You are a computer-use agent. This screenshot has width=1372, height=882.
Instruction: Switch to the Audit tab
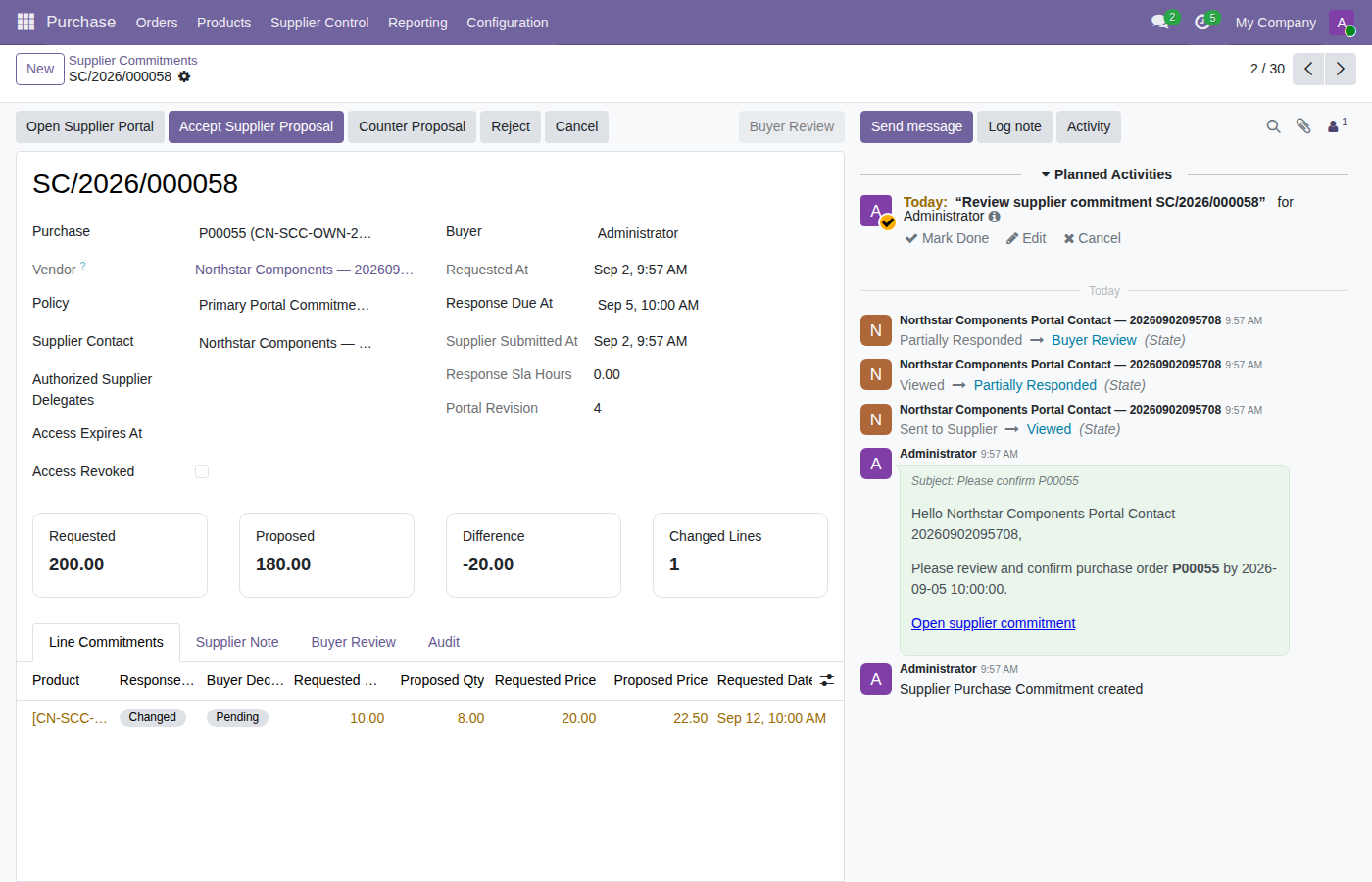click(444, 642)
